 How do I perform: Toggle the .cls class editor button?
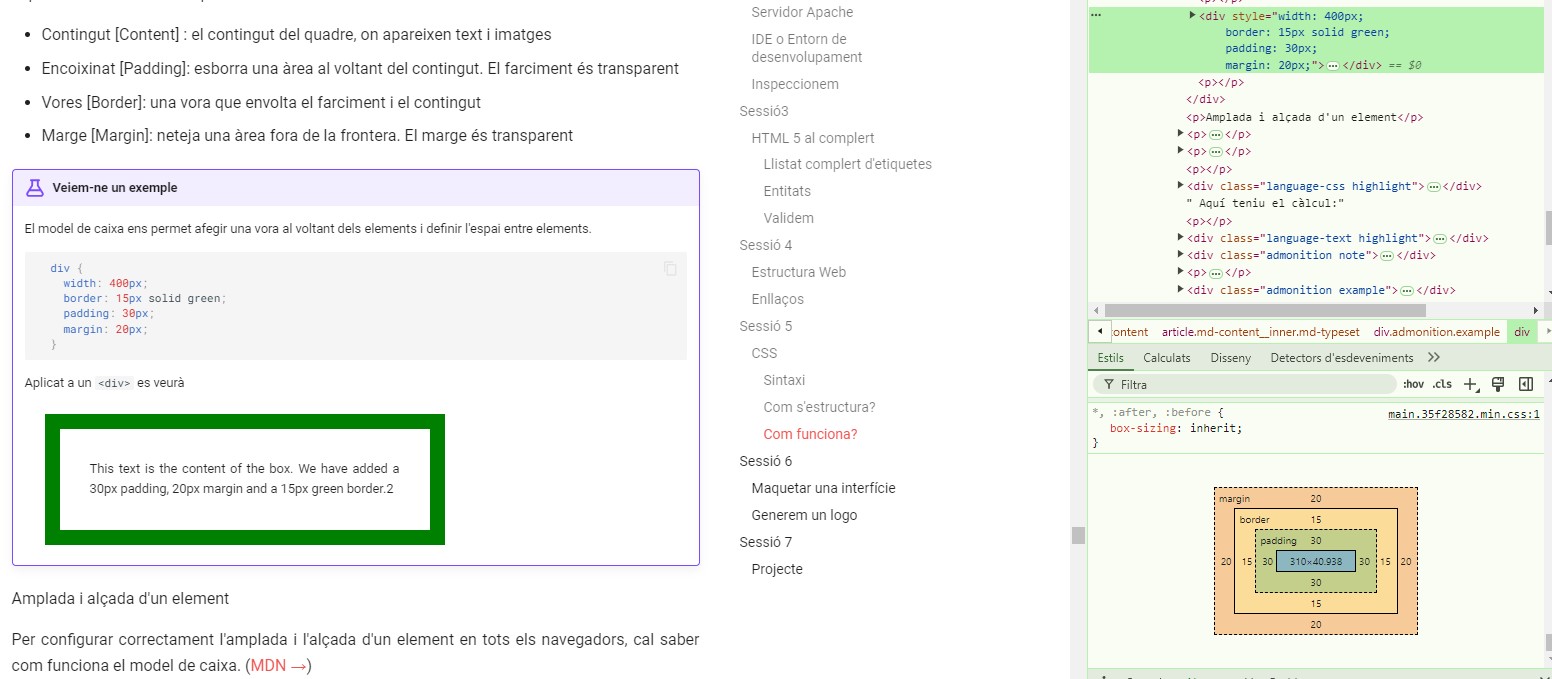tap(1442, 384)
